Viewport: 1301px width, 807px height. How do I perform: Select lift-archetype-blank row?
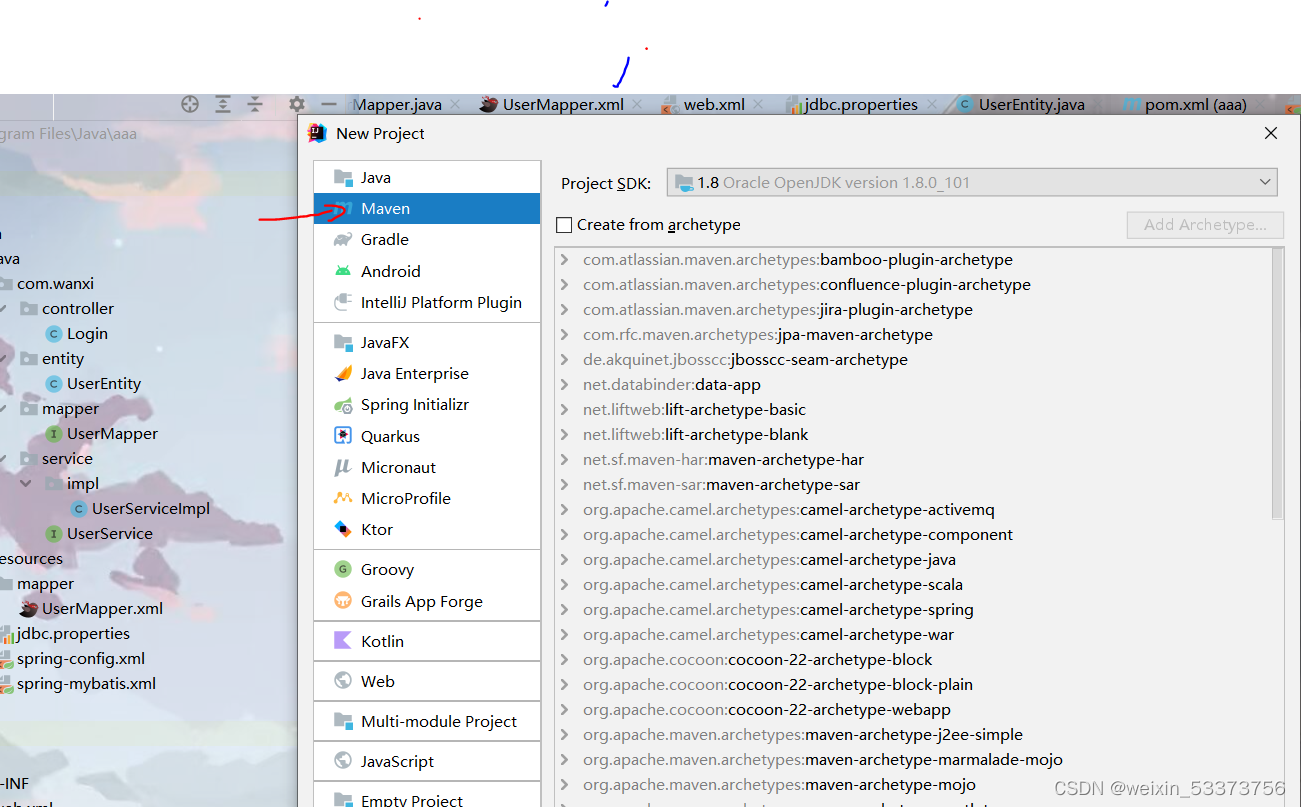tap(914, 435)
